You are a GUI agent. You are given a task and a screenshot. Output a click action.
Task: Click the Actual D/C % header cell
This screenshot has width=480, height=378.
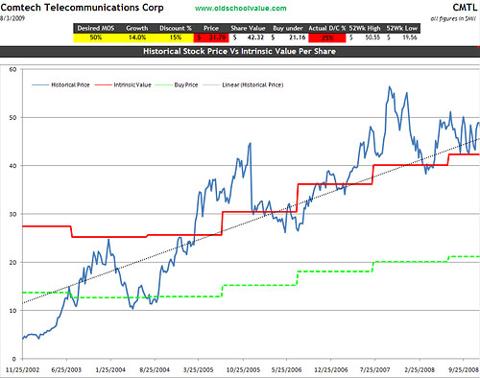327,28
